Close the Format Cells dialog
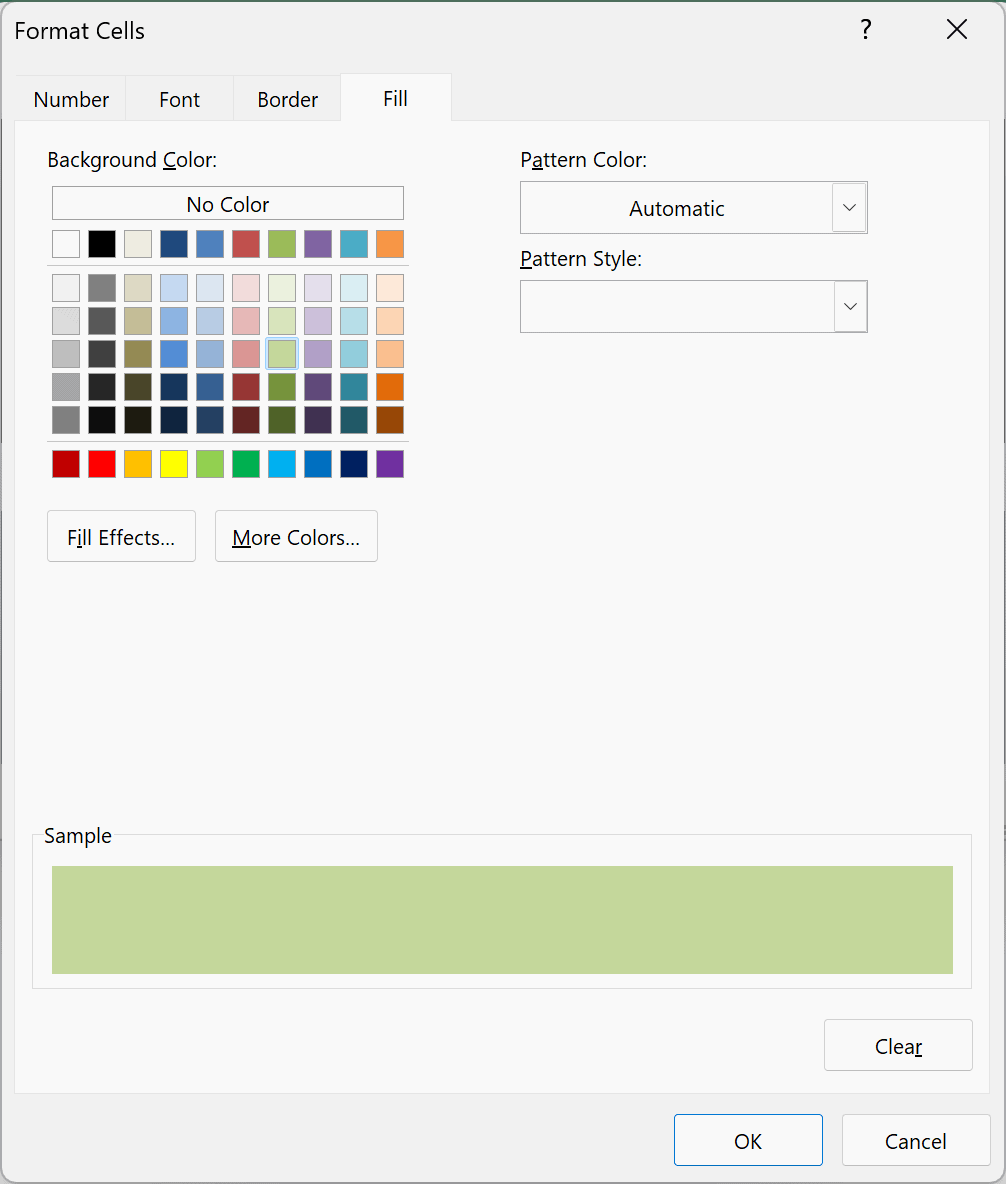Screen dimensions: 1006x1184 pyautogui.click(x=957, y=29)
